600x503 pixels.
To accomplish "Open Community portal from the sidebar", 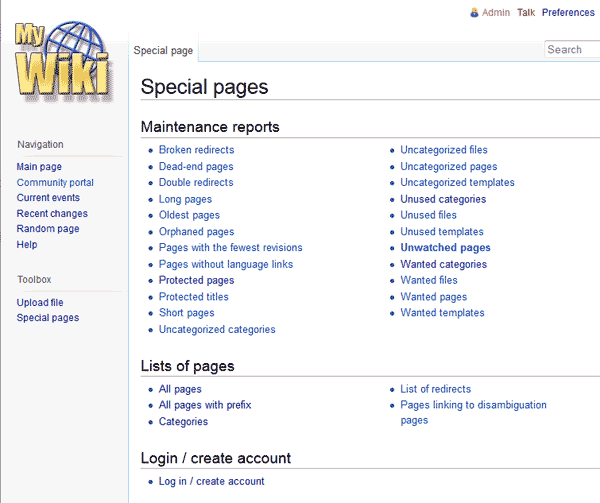I will (55, 183).
